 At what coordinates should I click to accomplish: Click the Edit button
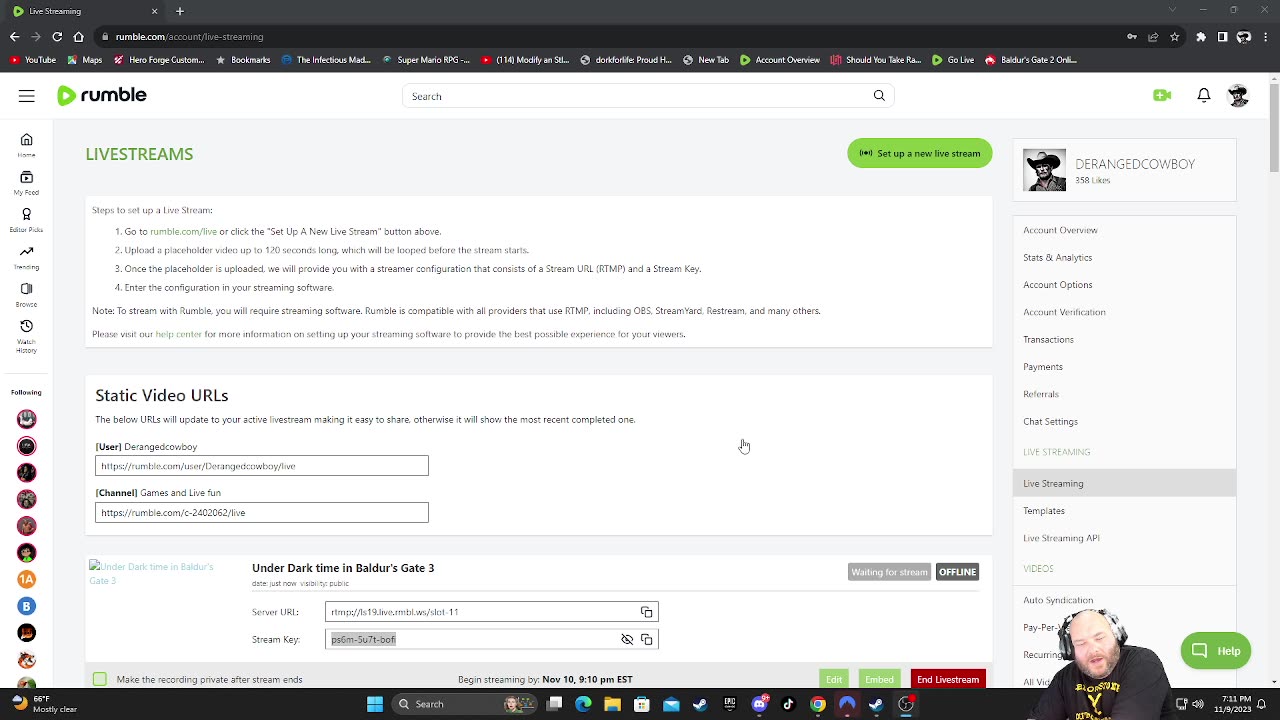tap(834, 680)
